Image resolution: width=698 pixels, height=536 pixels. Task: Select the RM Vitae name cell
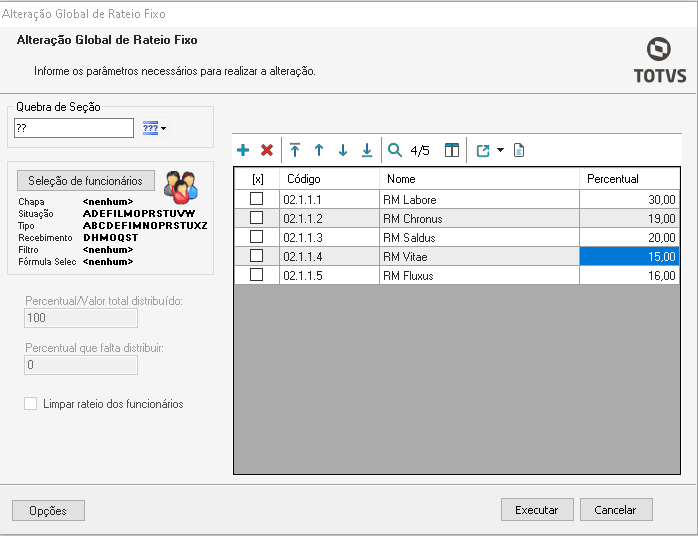coord(479,256)
